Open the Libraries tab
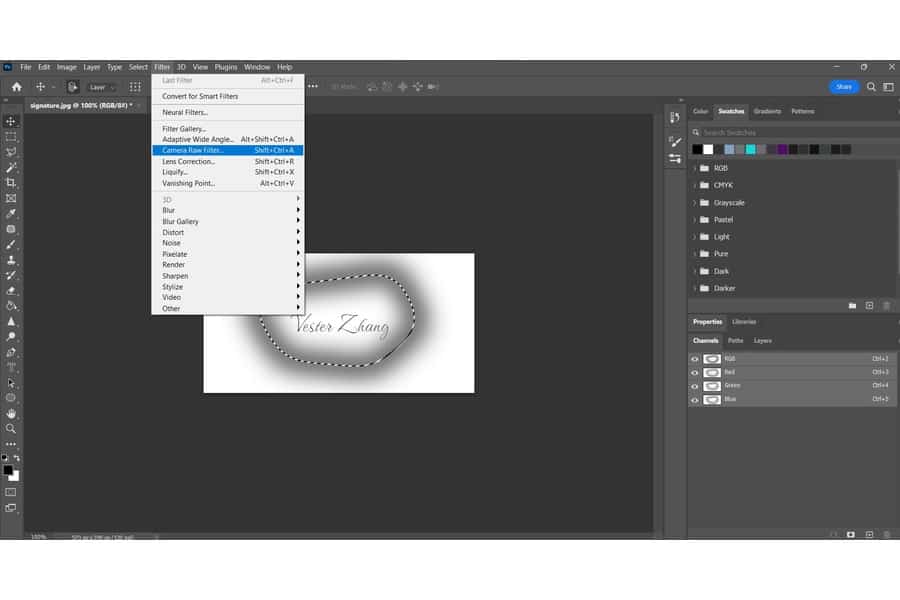Image resolution: width=900 pixels, height=600 pixels. click(744, 322)
